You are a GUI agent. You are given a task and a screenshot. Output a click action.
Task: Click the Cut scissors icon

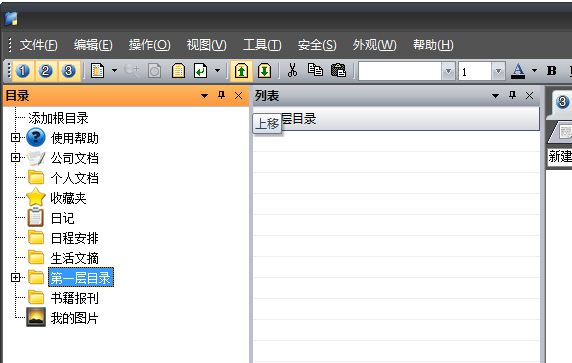pos(292,70)
